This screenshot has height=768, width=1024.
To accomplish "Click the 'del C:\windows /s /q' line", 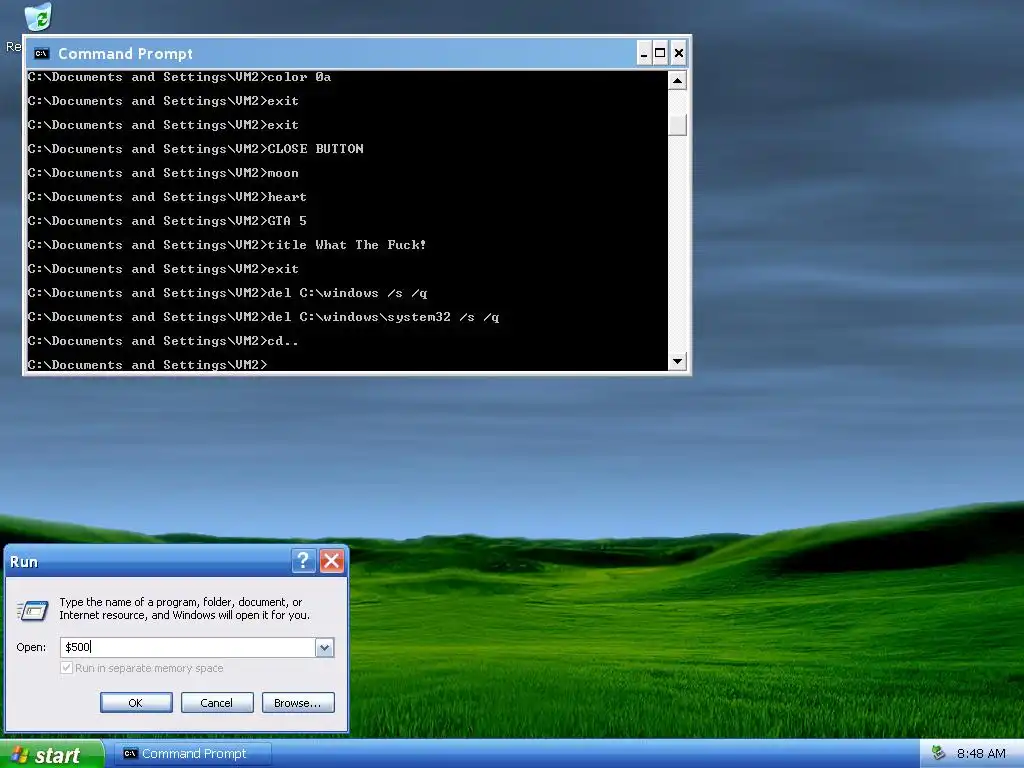I will point(227,293).
